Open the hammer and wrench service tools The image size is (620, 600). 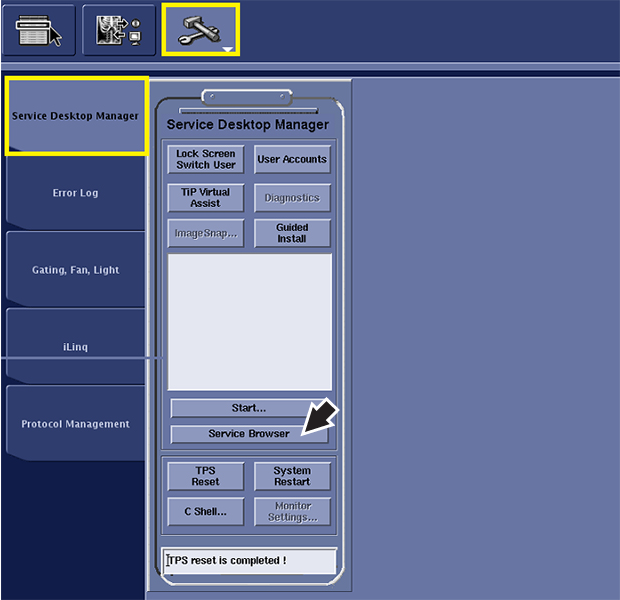pyautogui.click(x=200, y=30)
